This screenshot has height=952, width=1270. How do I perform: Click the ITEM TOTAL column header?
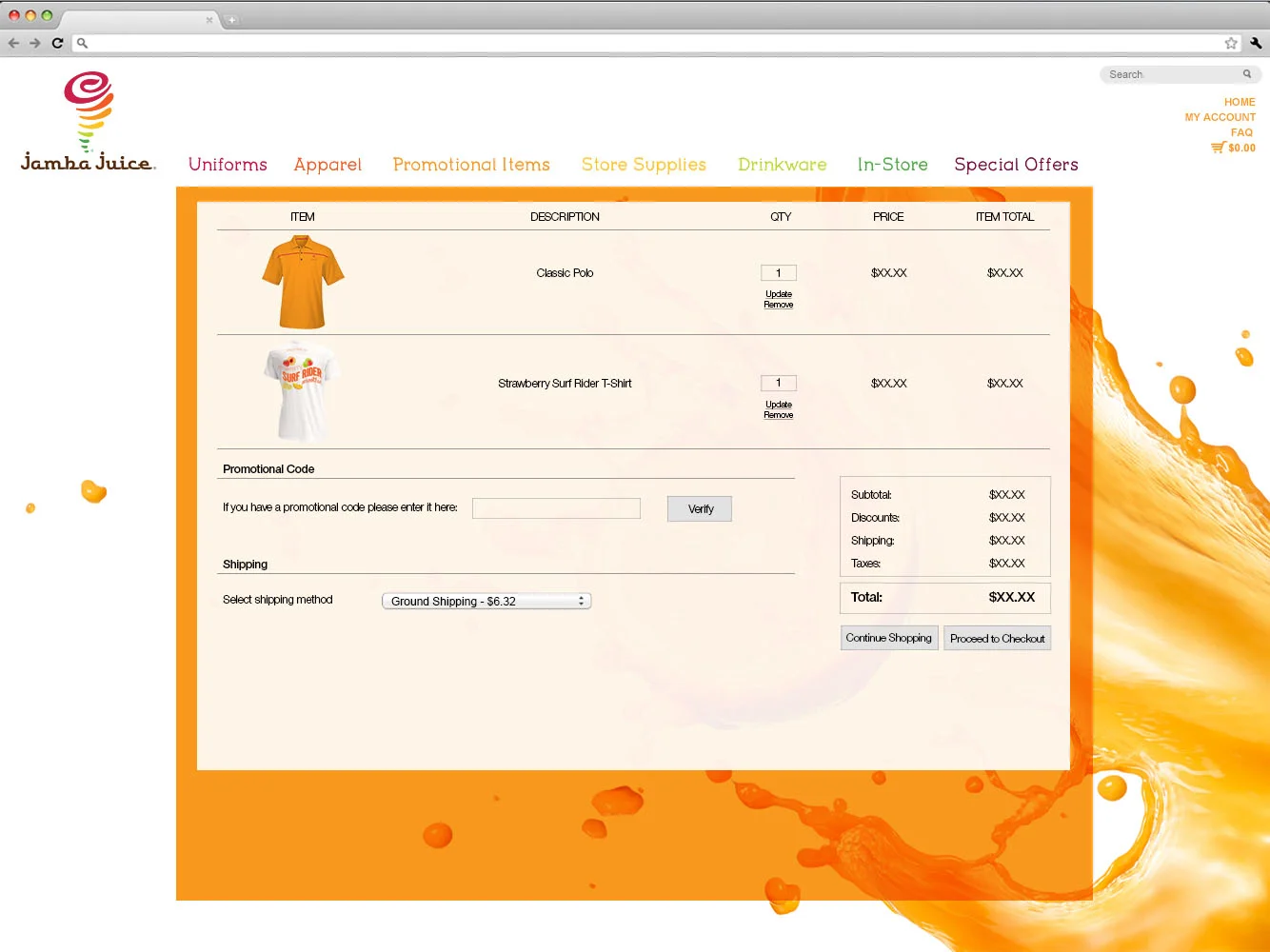pos(1004,217)
